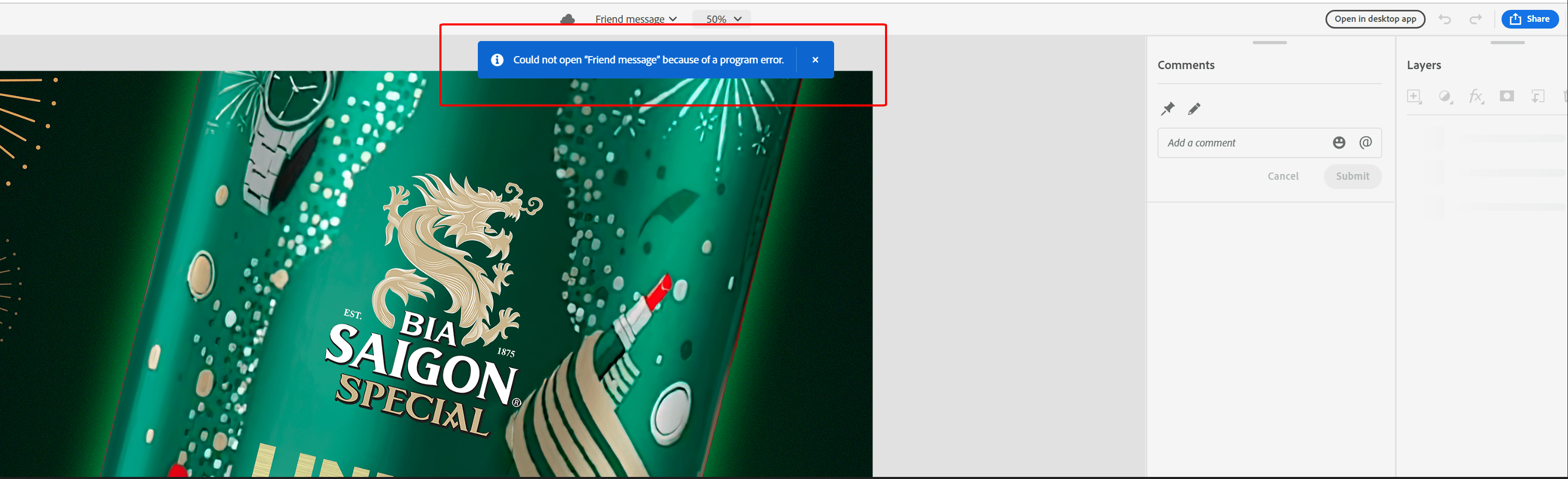1568x479 pixels.
Task: Select the pencil drawing annotation tool
Action: 1194,109
